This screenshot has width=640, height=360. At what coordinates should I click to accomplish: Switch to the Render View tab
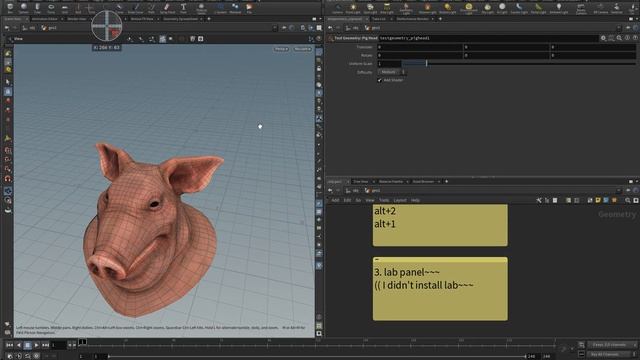77,19
